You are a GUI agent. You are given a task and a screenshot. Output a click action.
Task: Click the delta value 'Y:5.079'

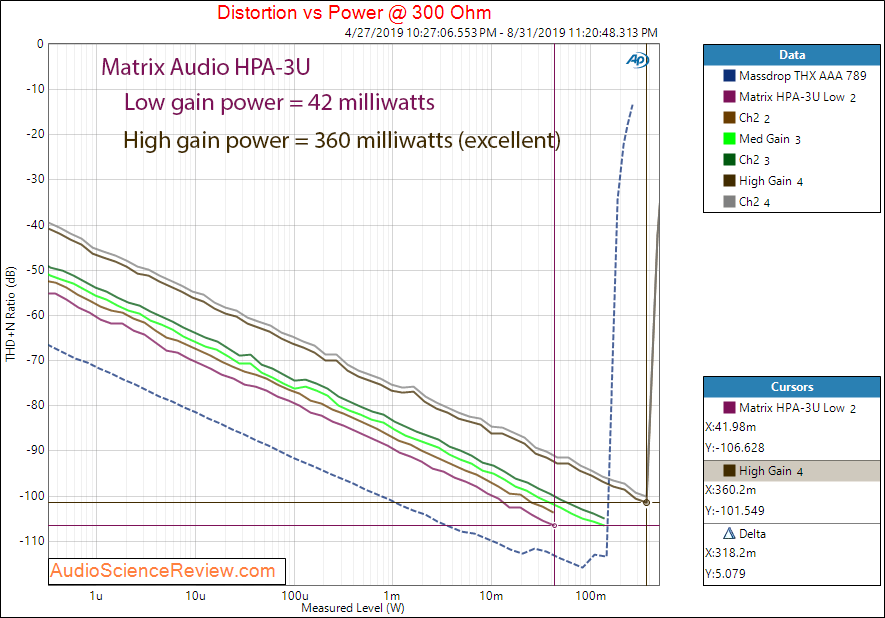click(x=725, y=574)
